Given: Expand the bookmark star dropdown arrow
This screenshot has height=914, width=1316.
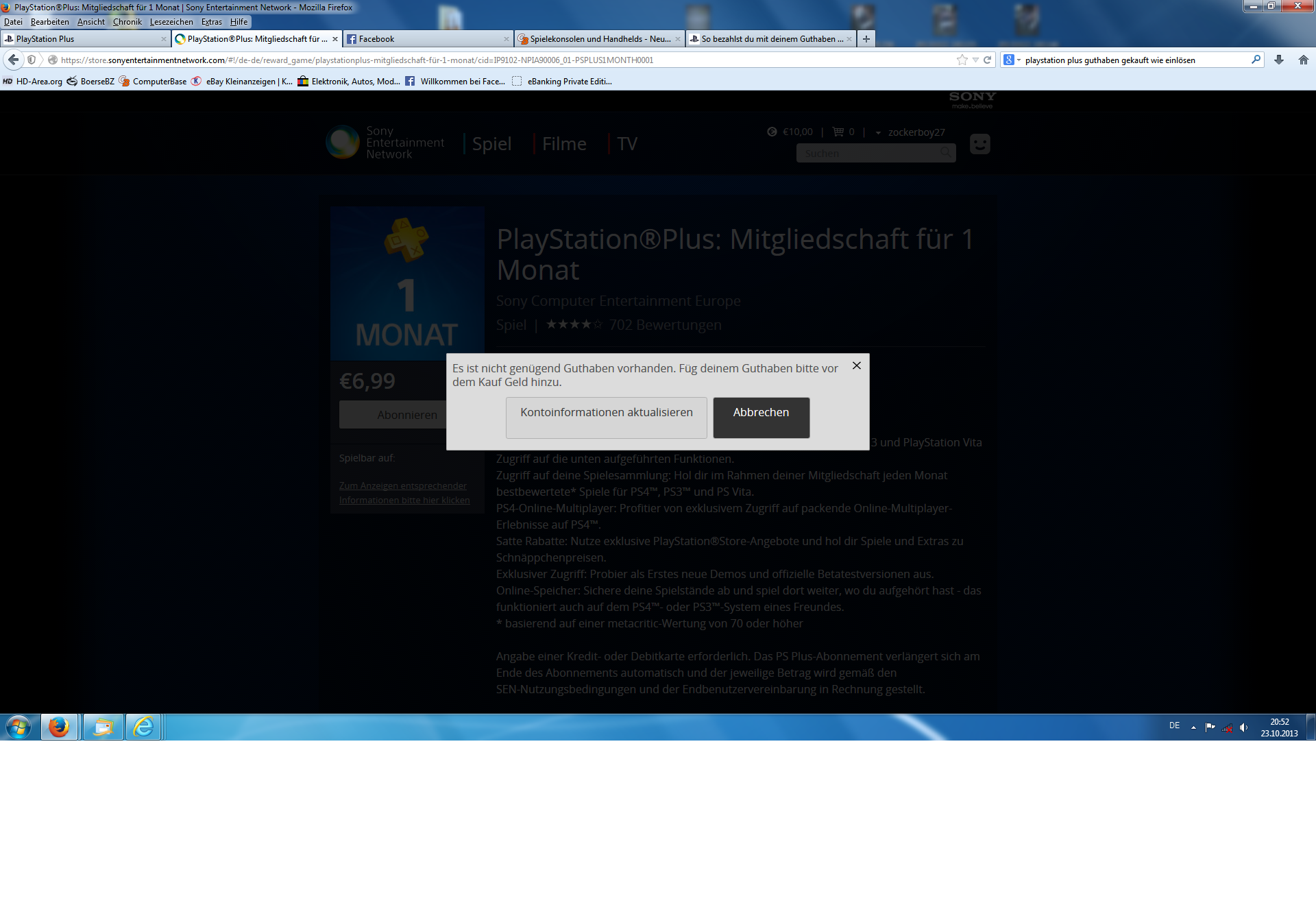Looking at the screenshot, I should [975, 60].
